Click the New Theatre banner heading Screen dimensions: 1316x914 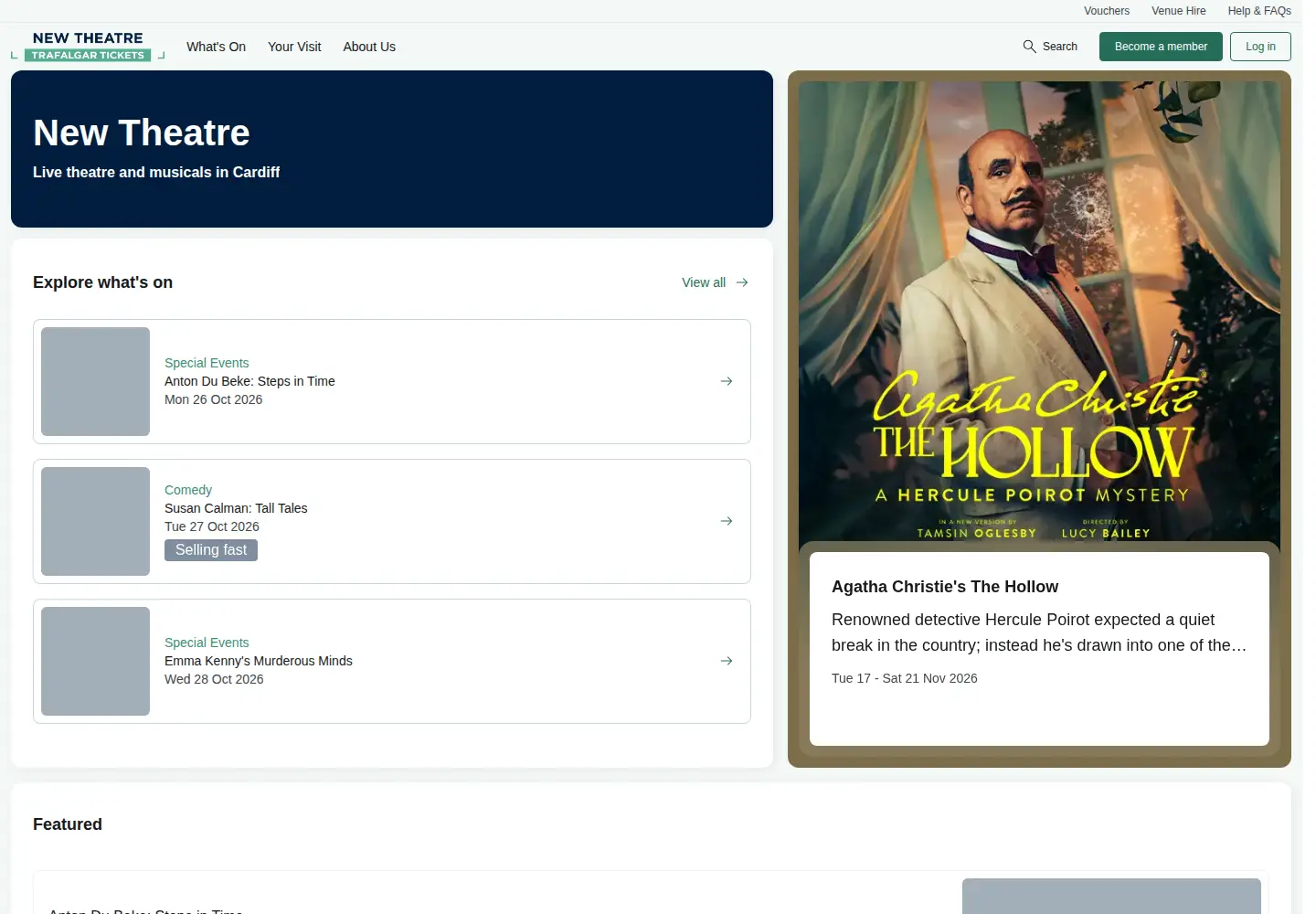[x=142, y=133]
